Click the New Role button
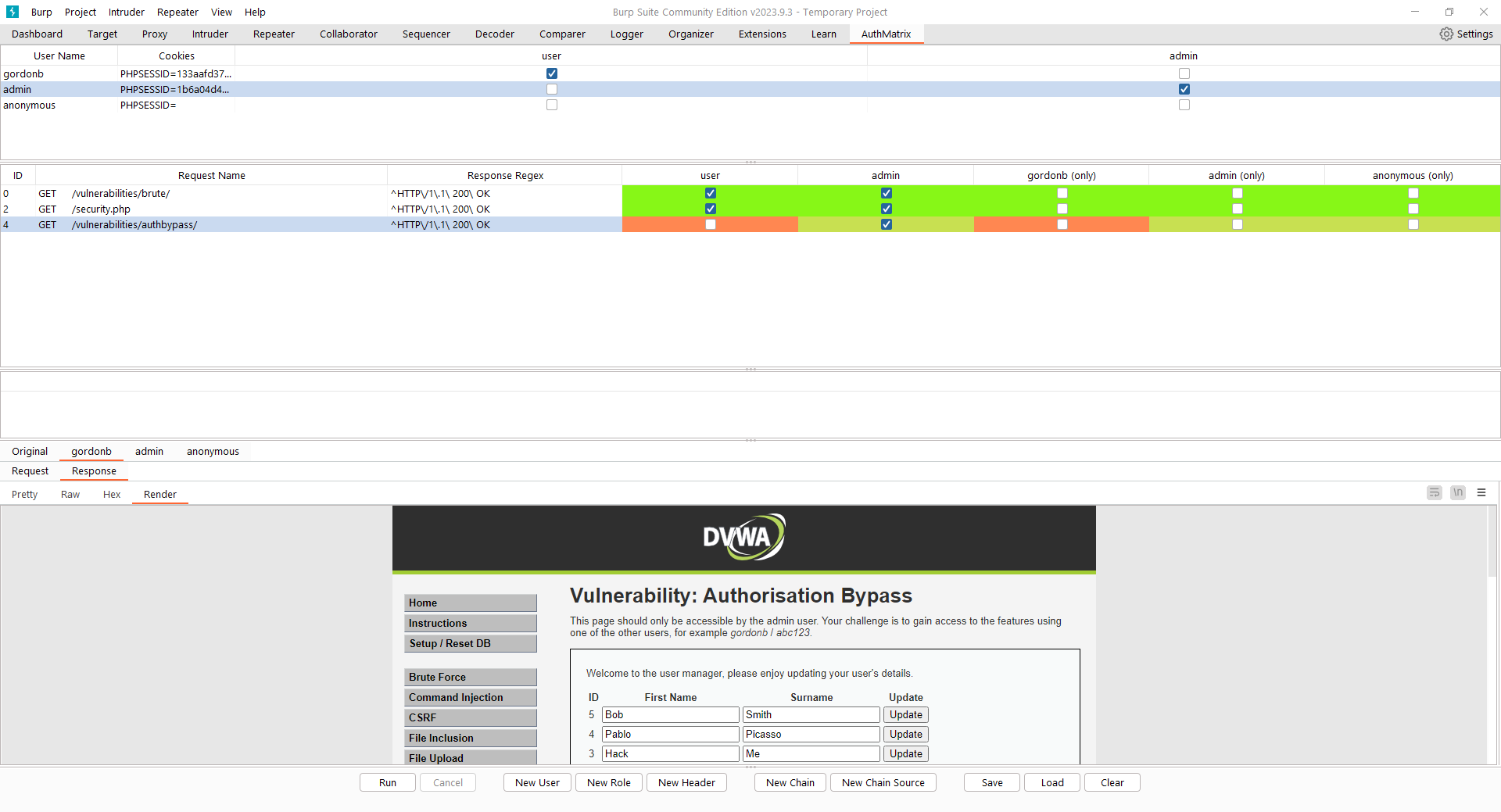The image size is (1501, 812). pos(609,782)
